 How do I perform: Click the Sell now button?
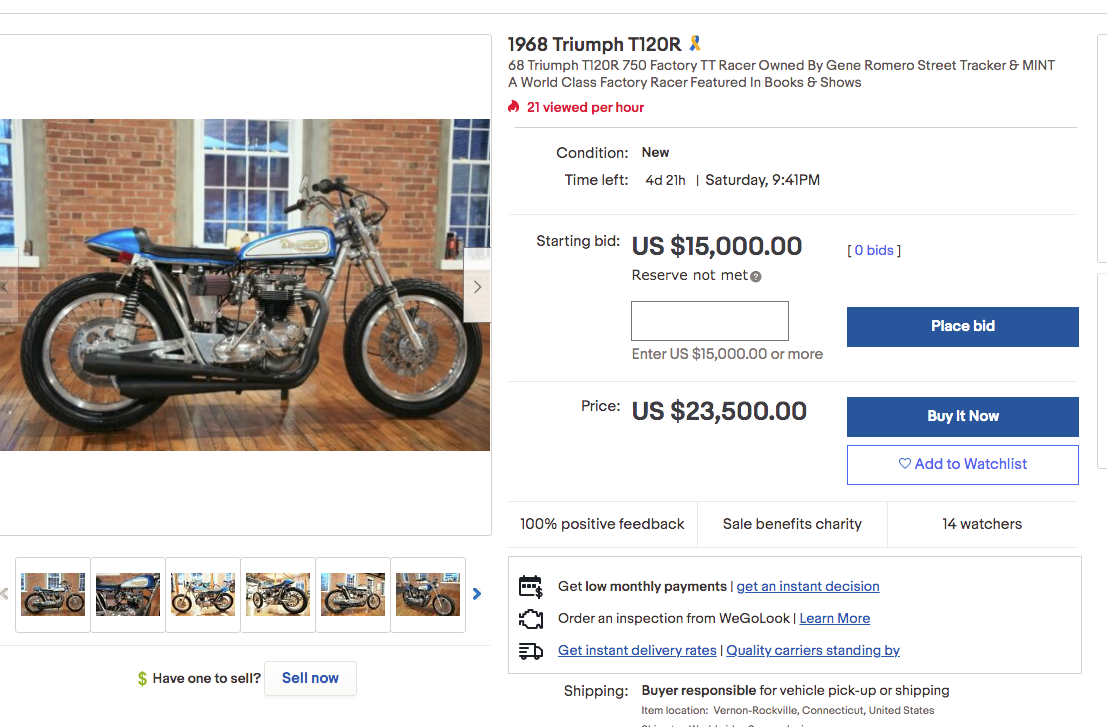tap(310, 678)
